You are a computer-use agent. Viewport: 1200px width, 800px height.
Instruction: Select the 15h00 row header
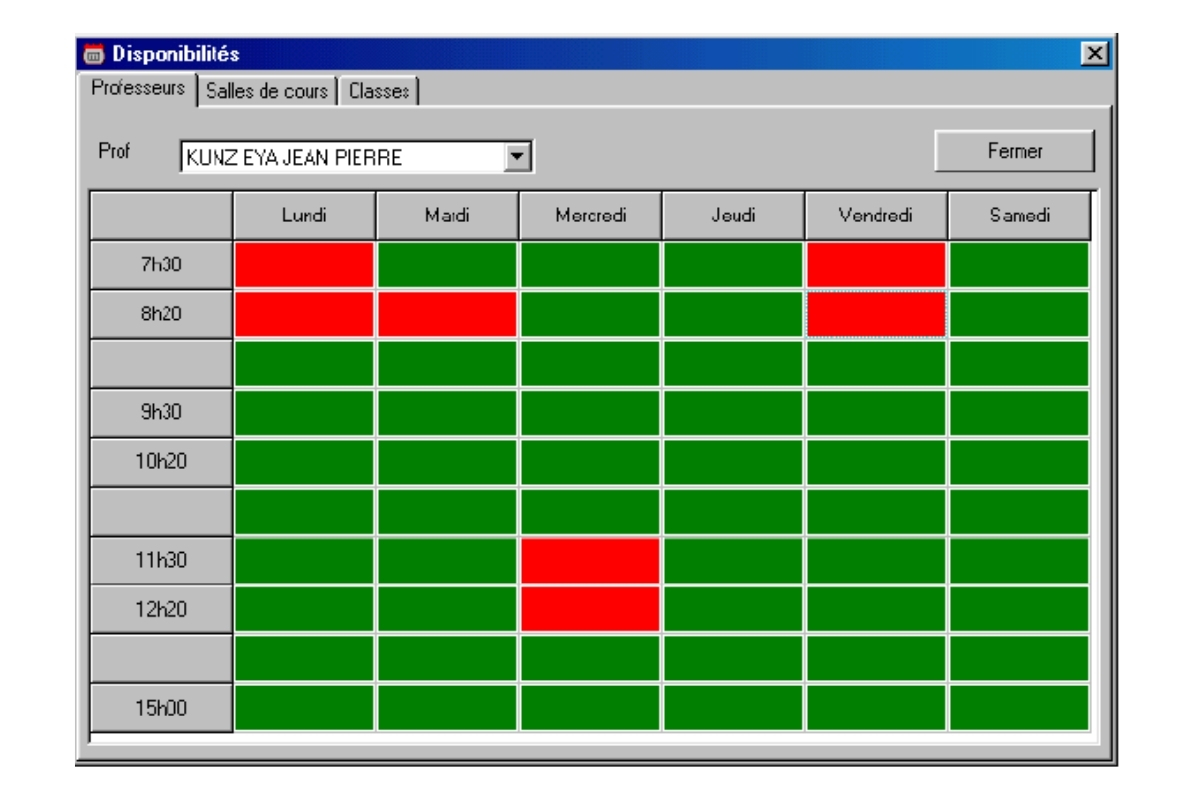[161, 706]
